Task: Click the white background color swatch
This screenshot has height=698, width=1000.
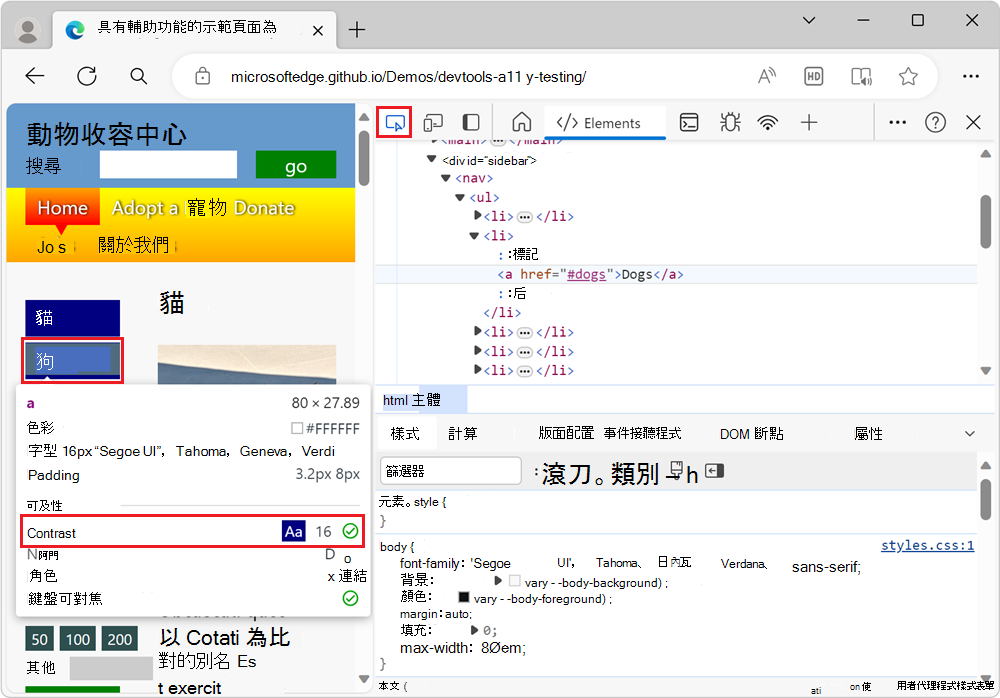Action: [515, 581]
